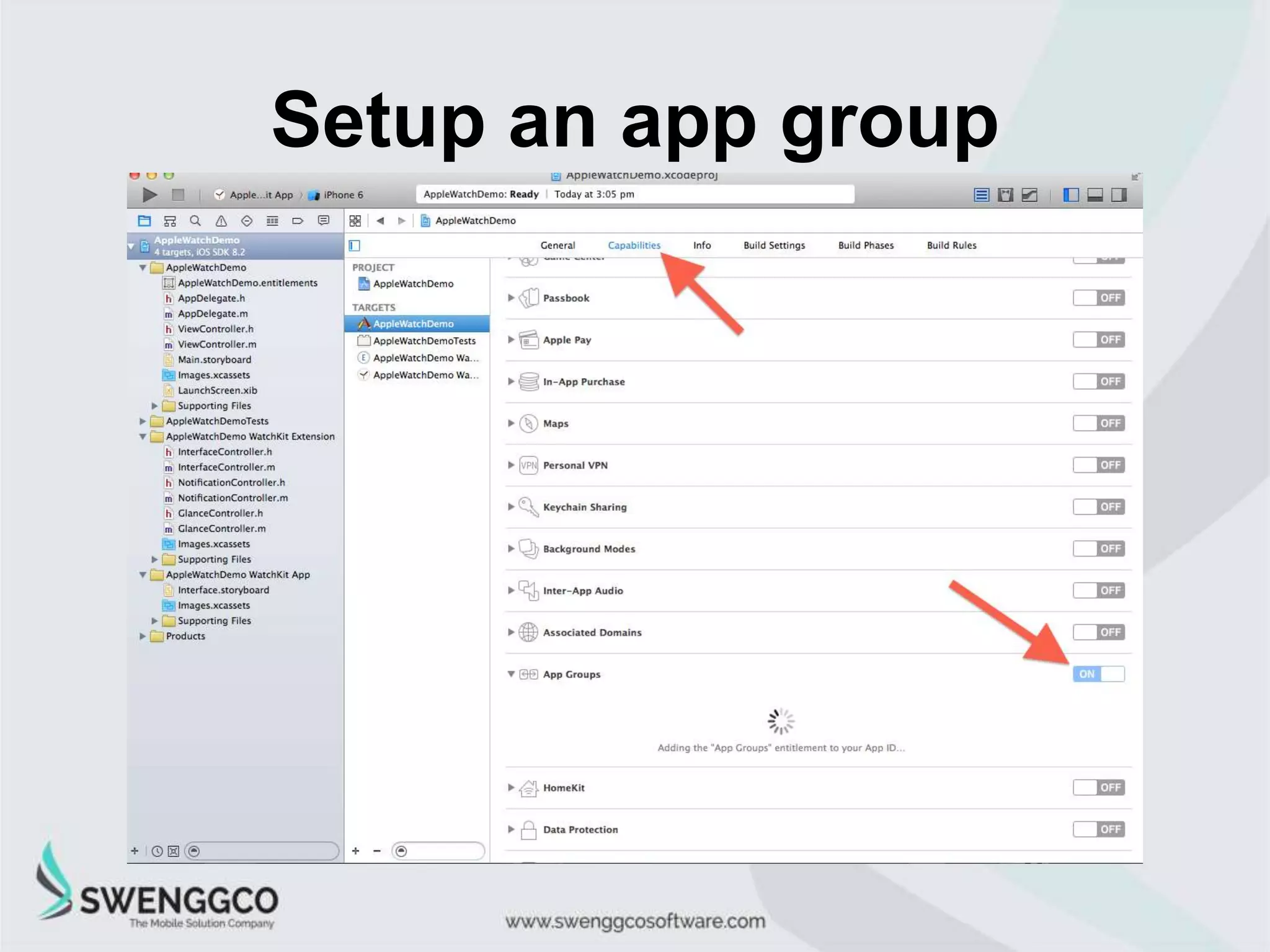The width and height of the screenshot is (1270, 952).
Task: Open the Debug navigator icon
Action: click(272, 221)
